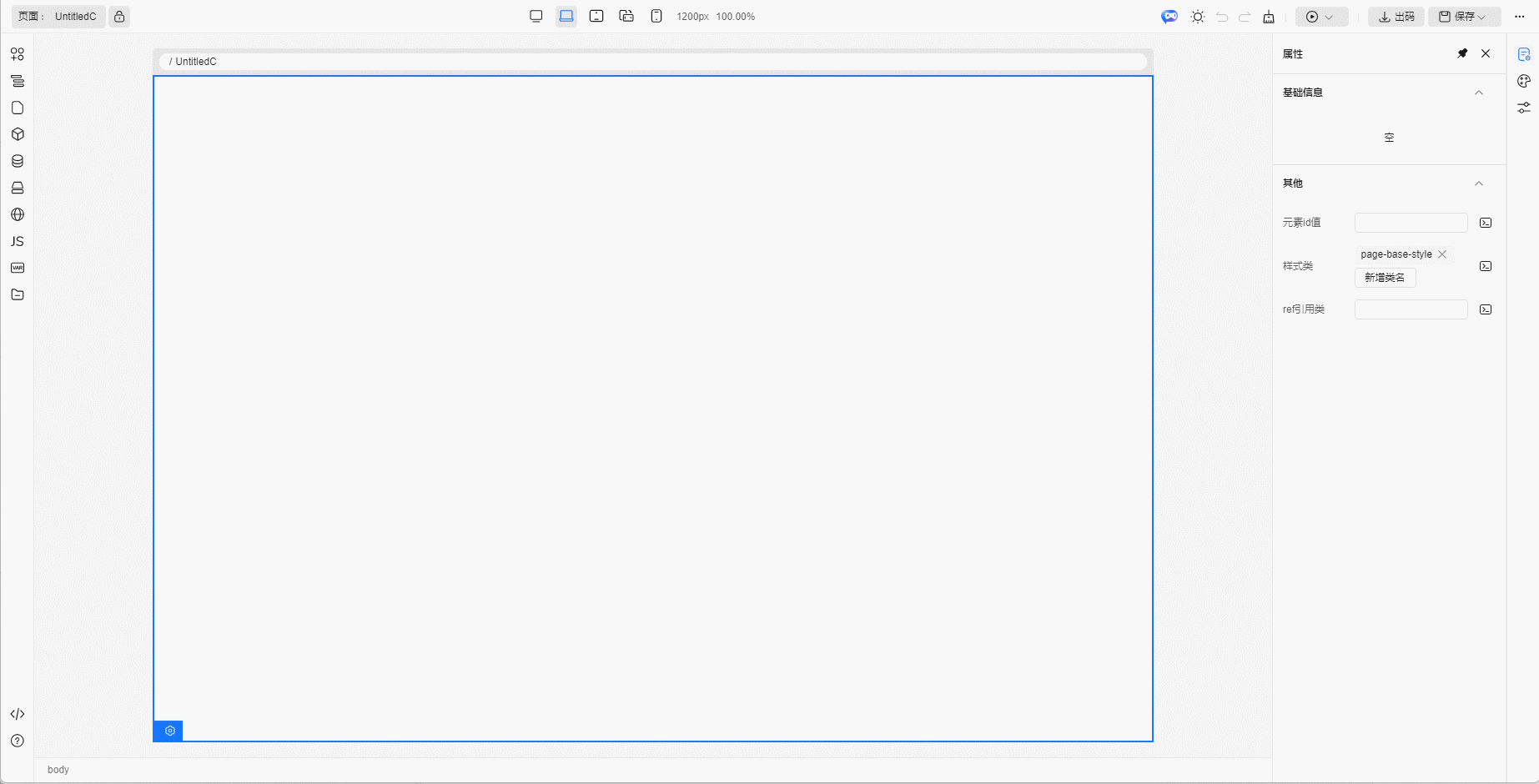1539x784 pixels.
Task: Click the undo arrow
Action: pos(1222,17)
